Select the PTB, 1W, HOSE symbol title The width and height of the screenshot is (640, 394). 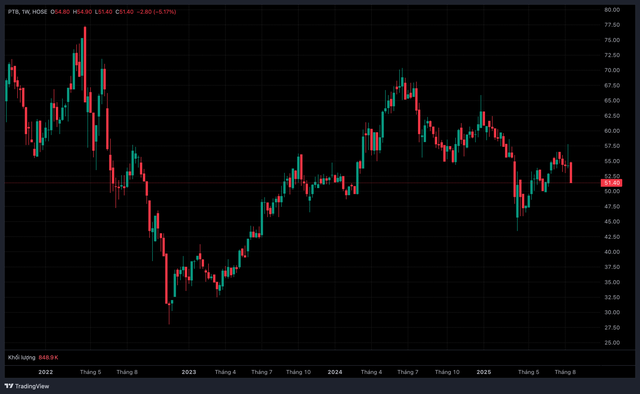pyautogui.click(x=27, y=12)
